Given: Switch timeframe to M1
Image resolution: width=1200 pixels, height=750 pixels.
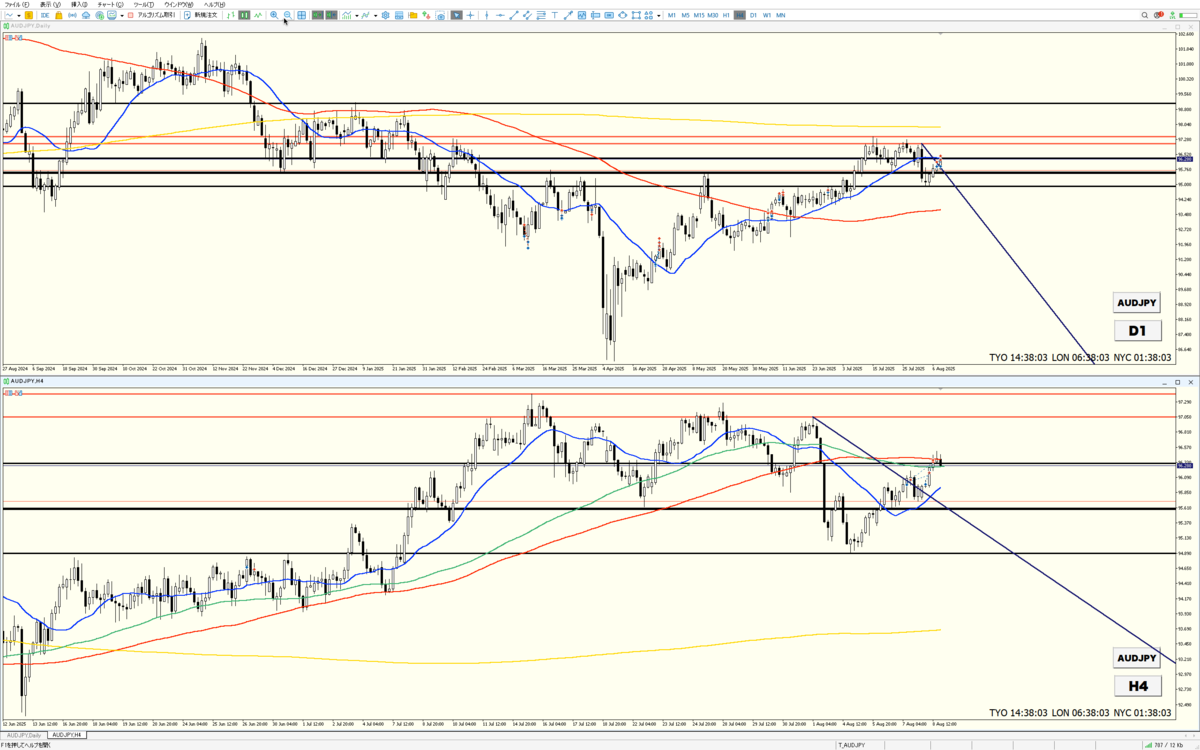Looking at the screenshot, I should pyautogui.click(x=672, y=16).
